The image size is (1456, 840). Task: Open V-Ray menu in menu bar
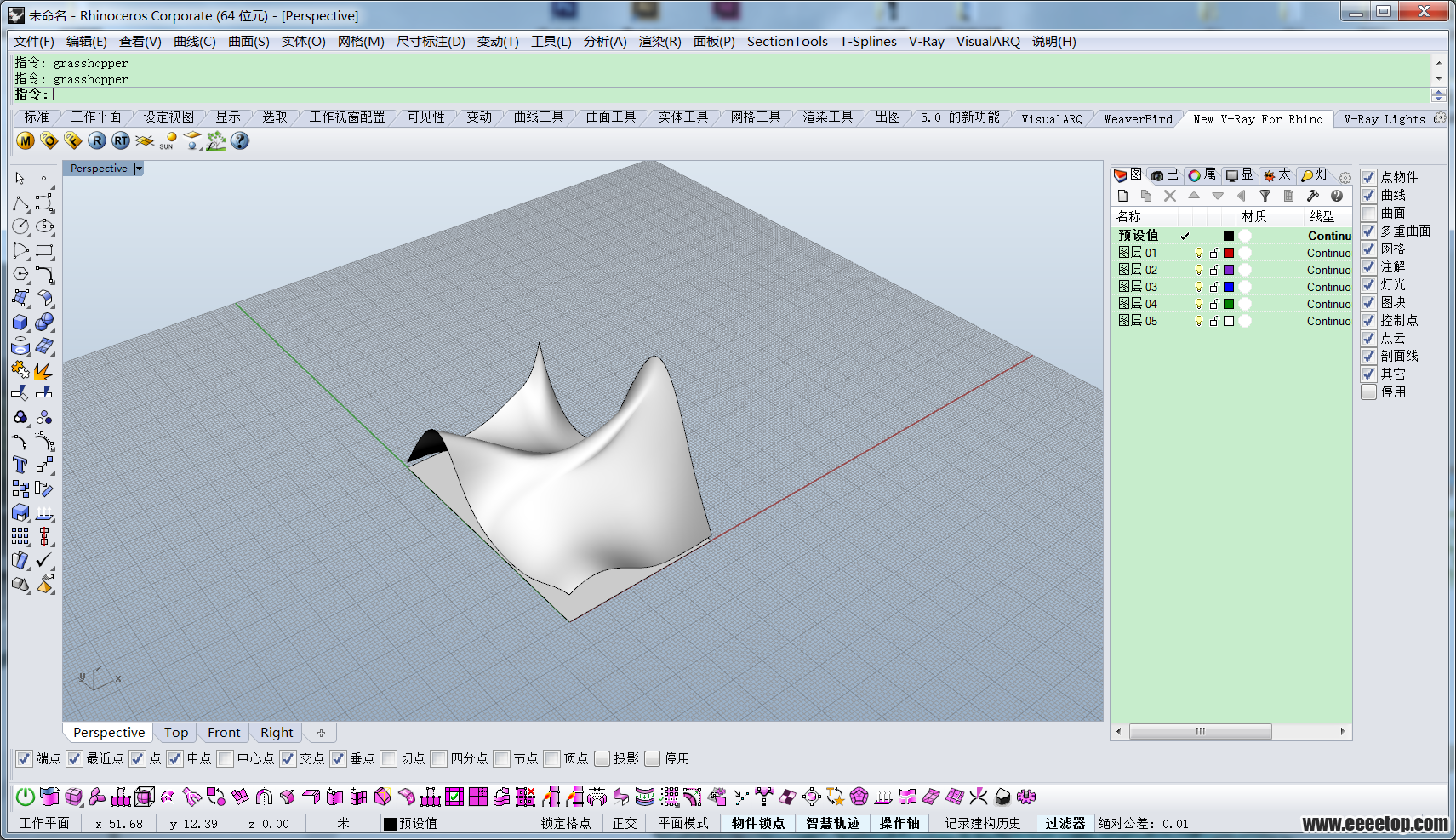point(926,41)
